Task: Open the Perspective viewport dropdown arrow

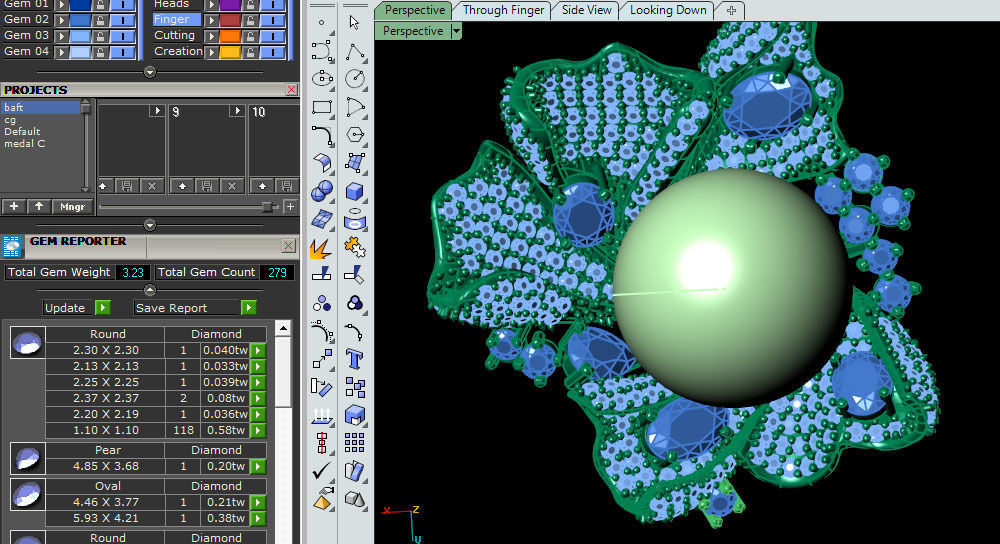Action: (x=456, y=31)
